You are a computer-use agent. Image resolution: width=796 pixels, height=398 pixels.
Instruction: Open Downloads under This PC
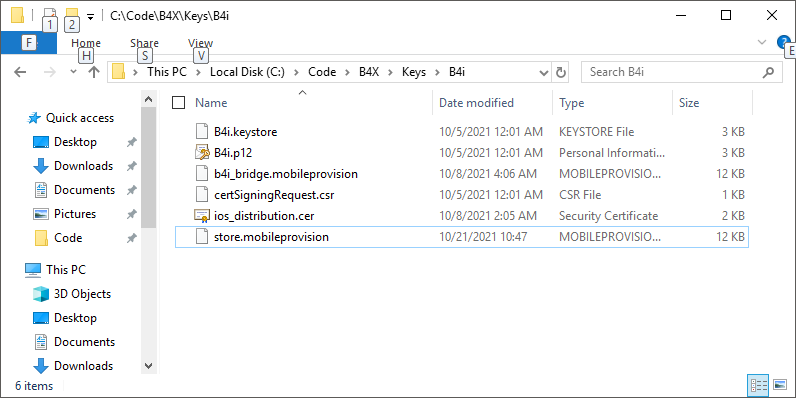(x=83, y=366)
